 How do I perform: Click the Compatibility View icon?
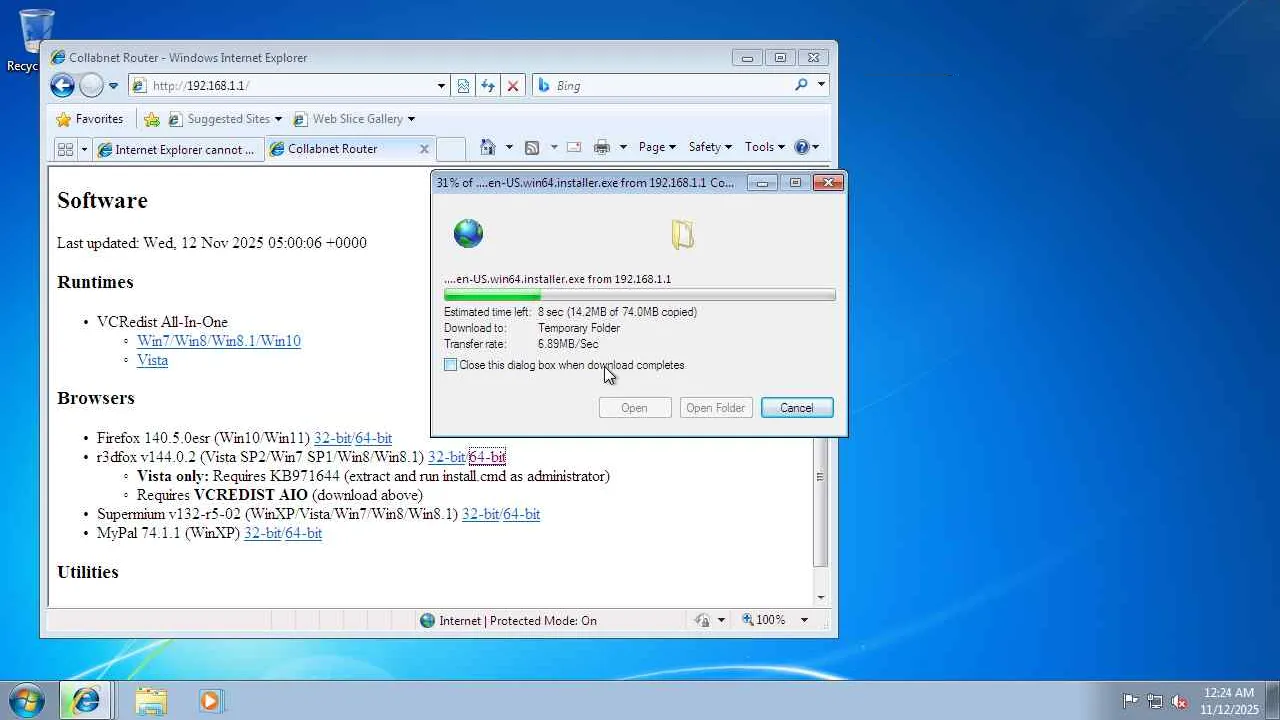click(463, 86)
